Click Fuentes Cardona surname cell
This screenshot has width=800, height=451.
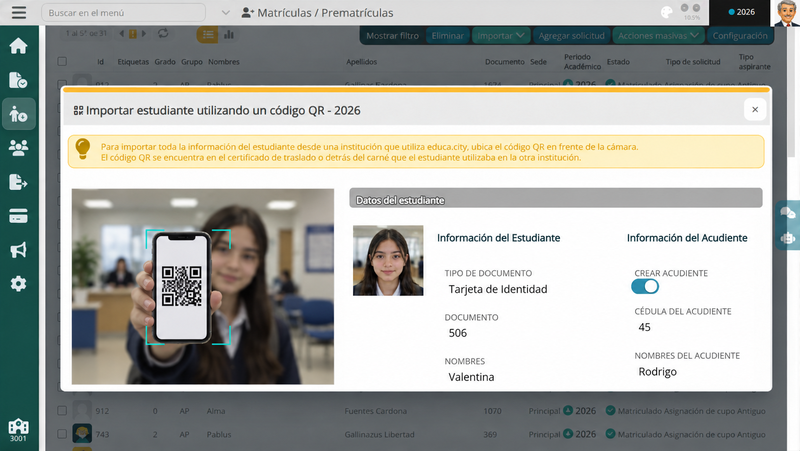pyautogui.click(x=376, y=411)
